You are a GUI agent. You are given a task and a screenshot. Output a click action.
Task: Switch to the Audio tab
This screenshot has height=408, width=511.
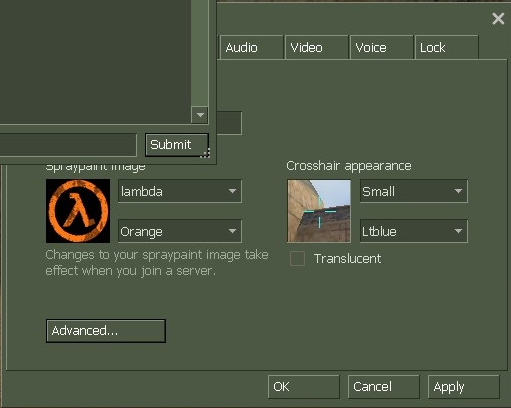click(x=252, y=47)
